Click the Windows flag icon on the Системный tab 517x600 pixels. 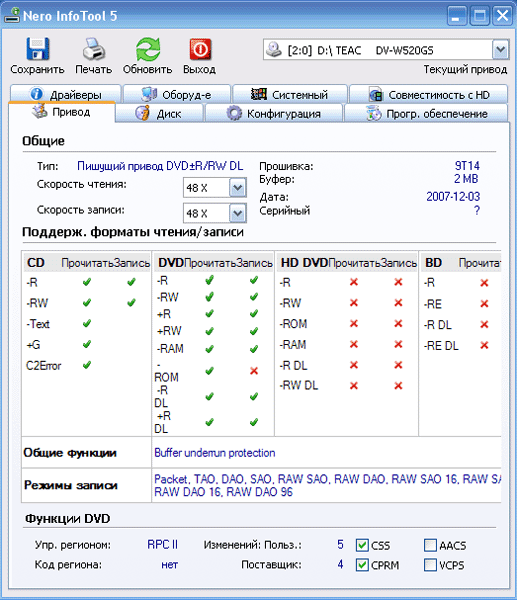click(259, 94)
